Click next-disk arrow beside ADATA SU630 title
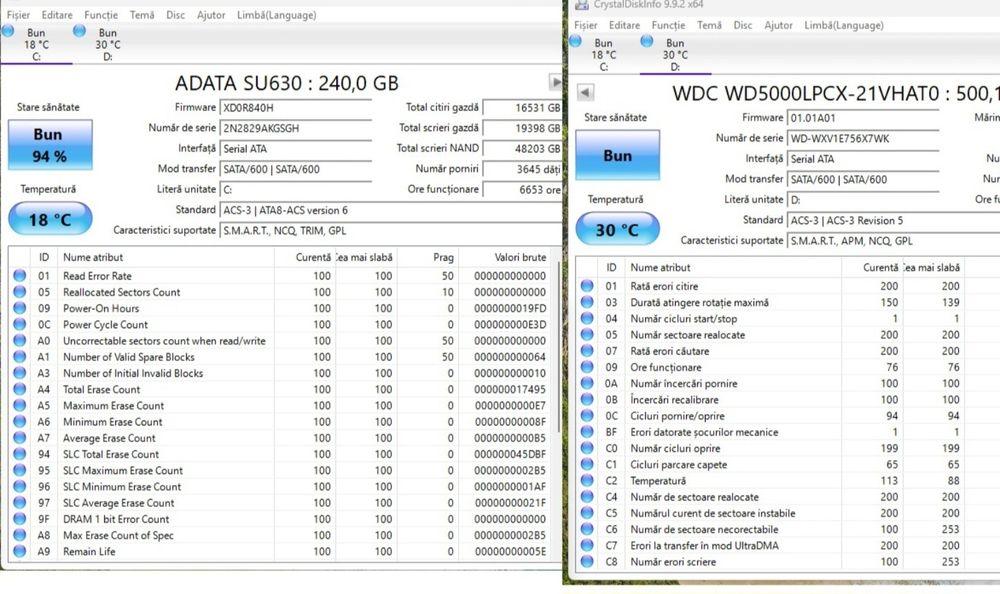 click(x=555, y=82)
